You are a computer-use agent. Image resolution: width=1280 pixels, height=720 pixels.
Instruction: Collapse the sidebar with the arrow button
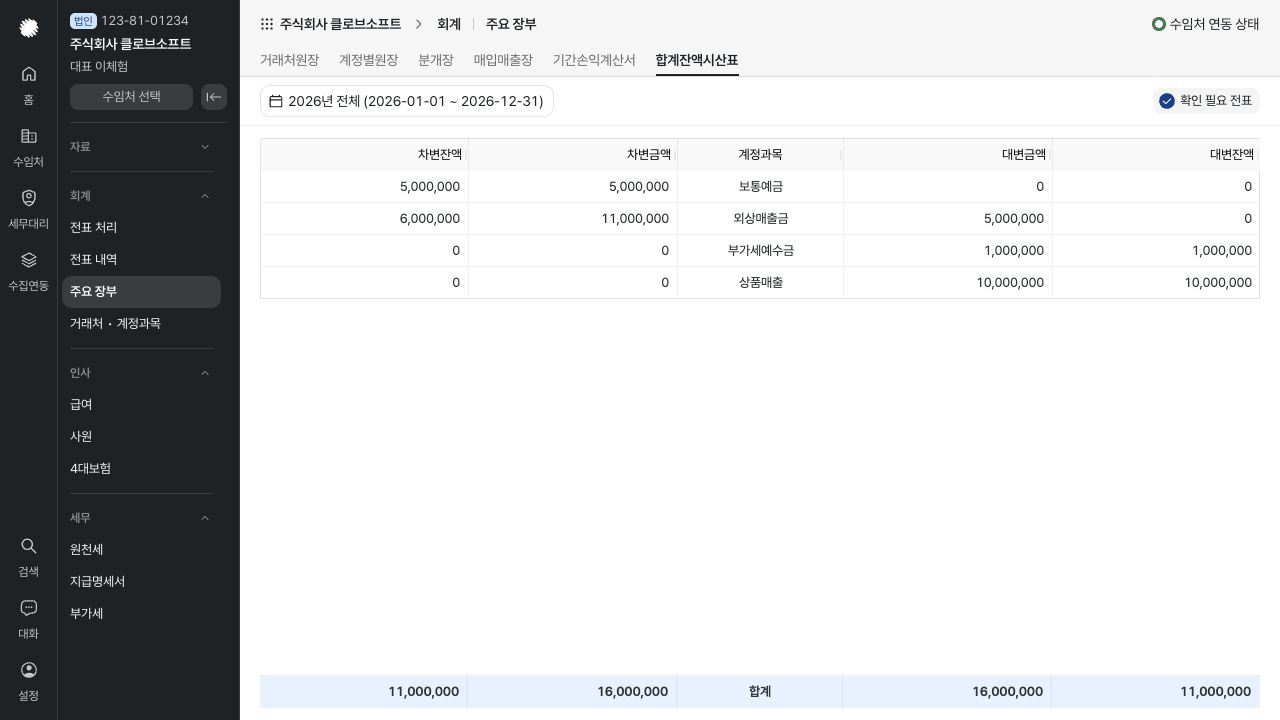point(214,97)
